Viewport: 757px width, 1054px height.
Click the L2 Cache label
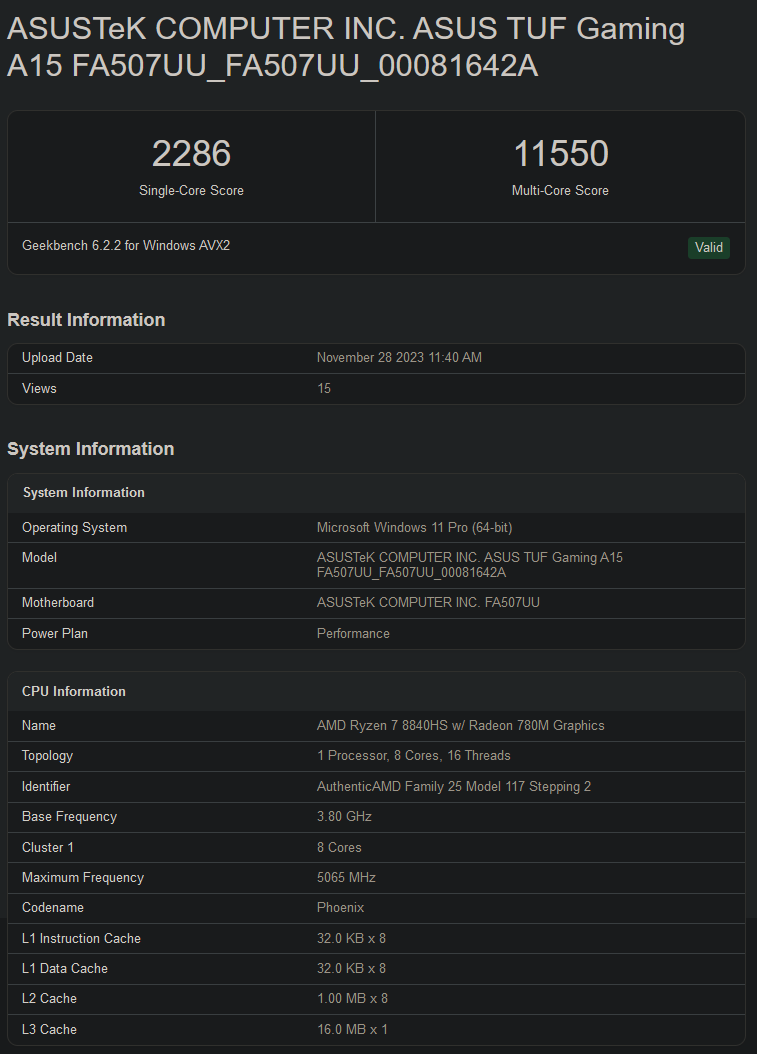click(x=49, y=1000)
